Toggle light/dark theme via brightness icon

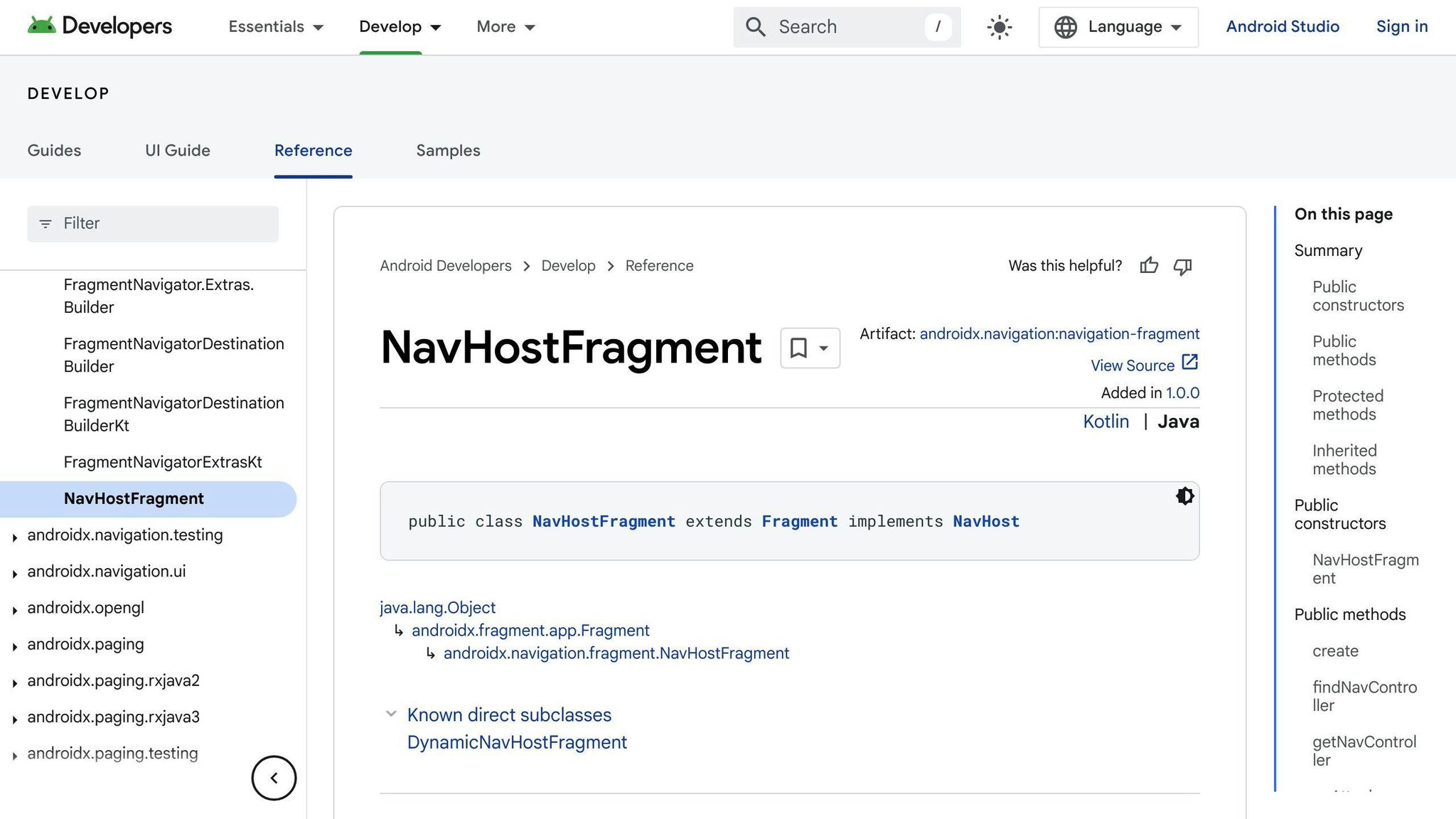tap(998, 26)
